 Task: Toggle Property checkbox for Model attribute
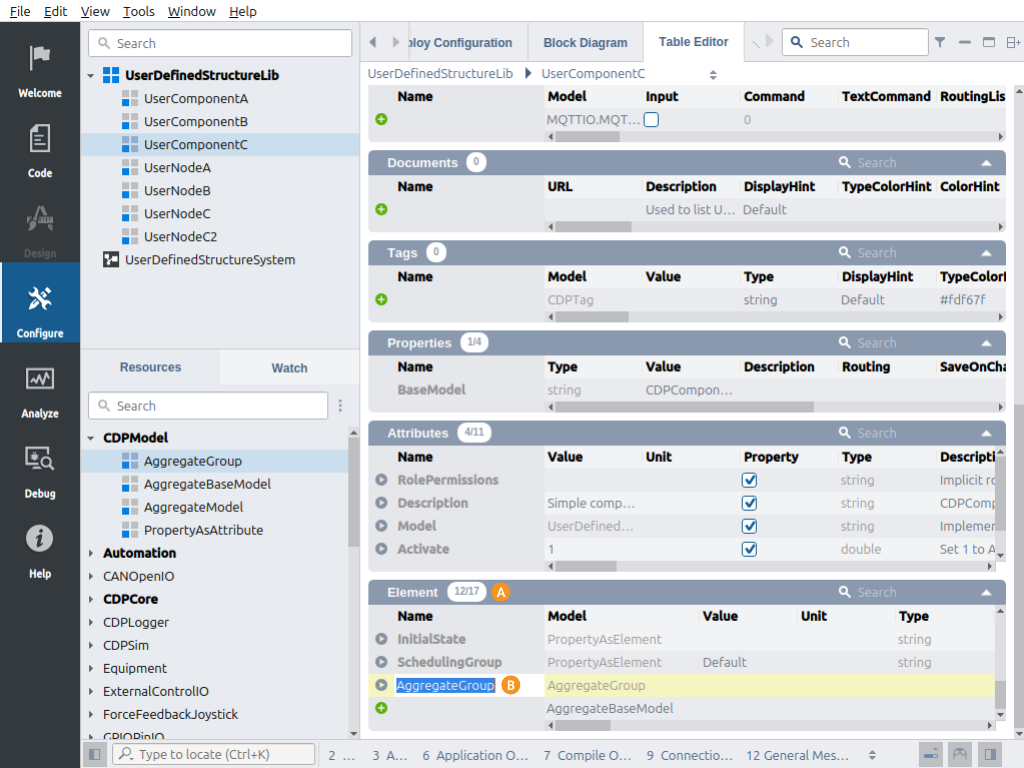750,526
